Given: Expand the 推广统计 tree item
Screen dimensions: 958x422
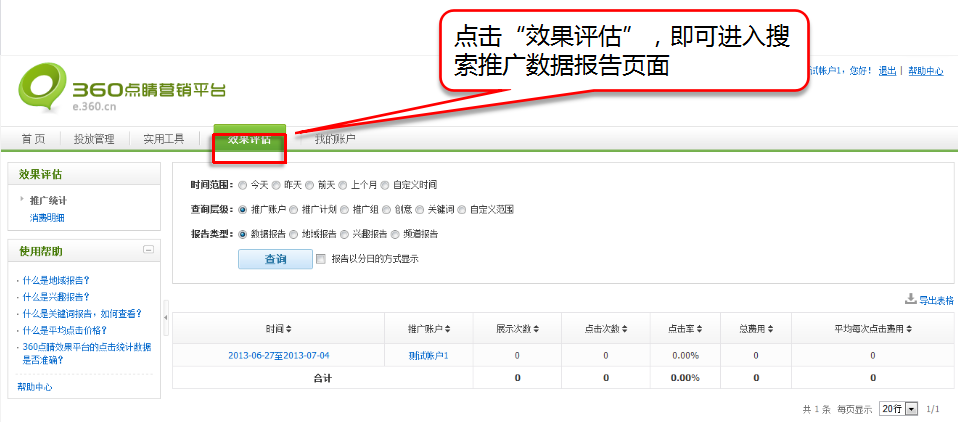Looking at the screenshot, I should pyautogui.click(x=22, y=200).
